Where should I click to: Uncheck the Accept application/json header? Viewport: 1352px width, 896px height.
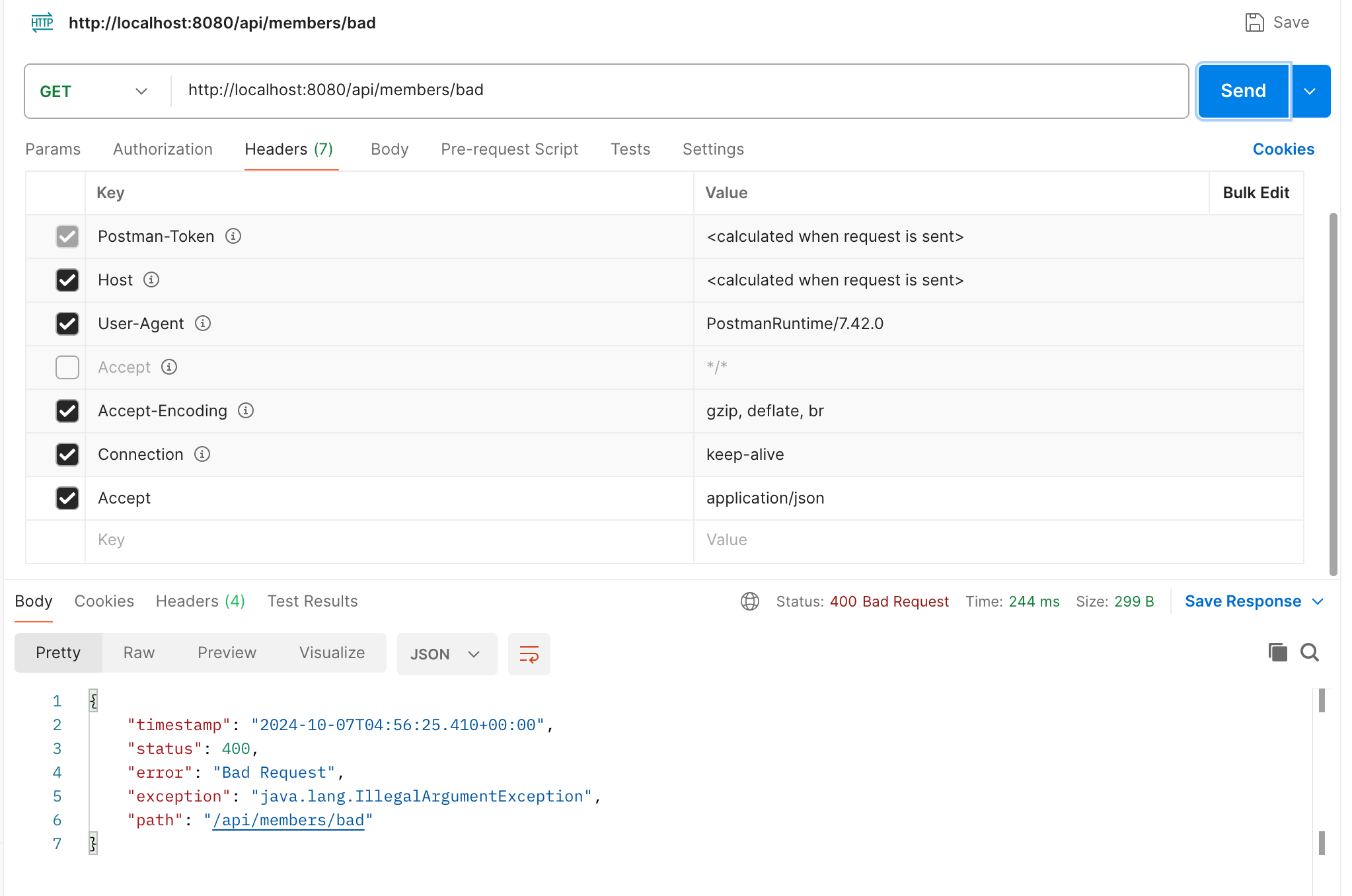click(67, 498)
